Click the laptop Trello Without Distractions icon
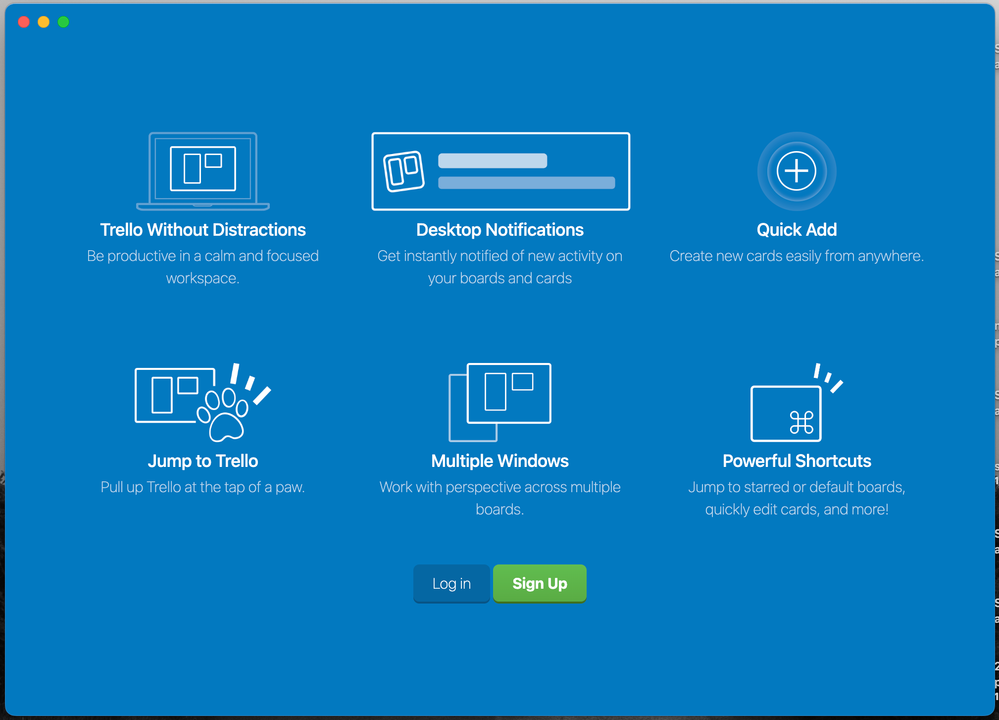Viewport: 999px width, 720px height. pos(203,171)
